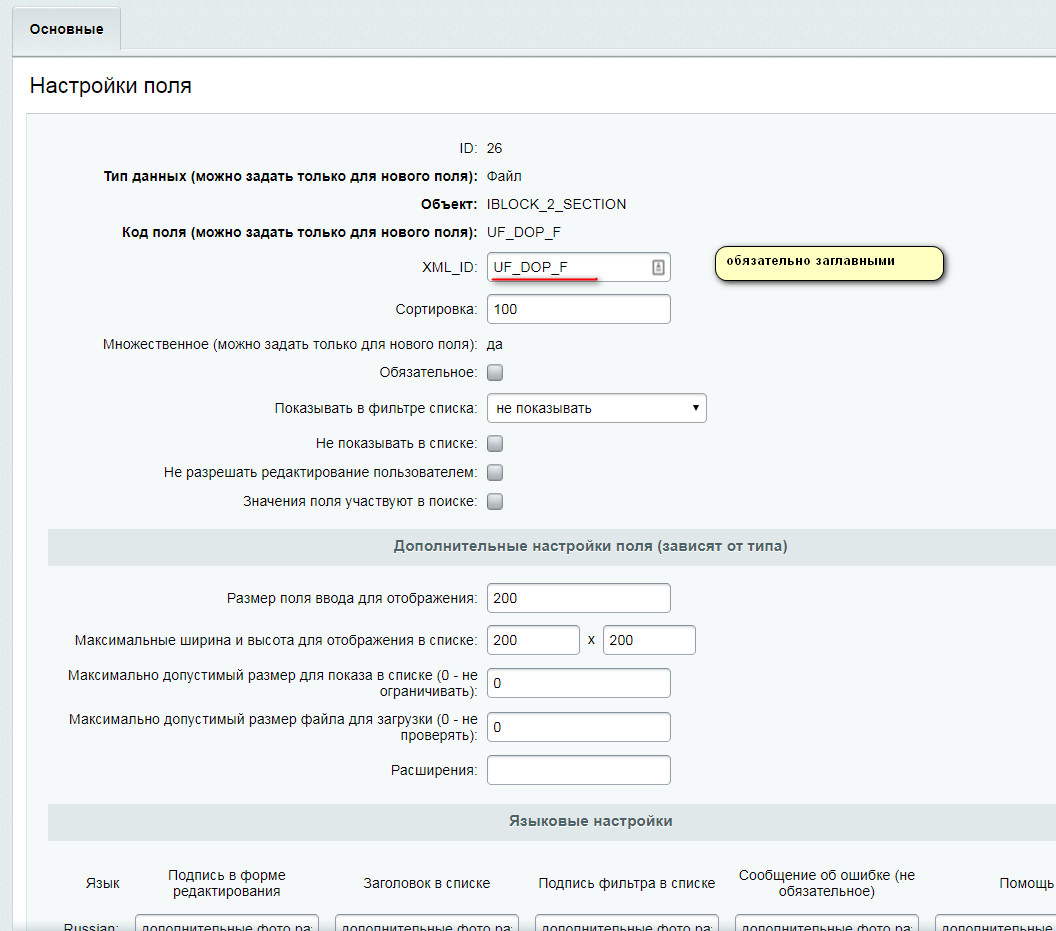
Task: Enable the Обязательное checkbox
Action: (495, 373)
